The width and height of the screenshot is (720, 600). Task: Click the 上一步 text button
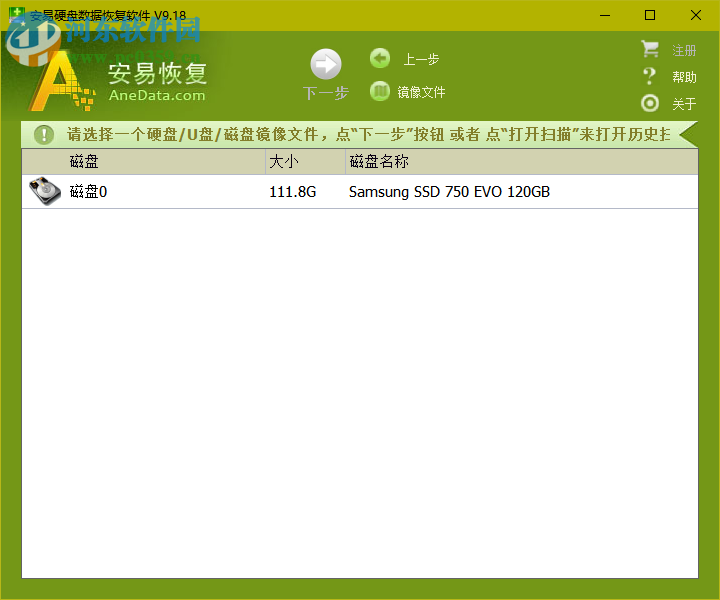(421, 59)
